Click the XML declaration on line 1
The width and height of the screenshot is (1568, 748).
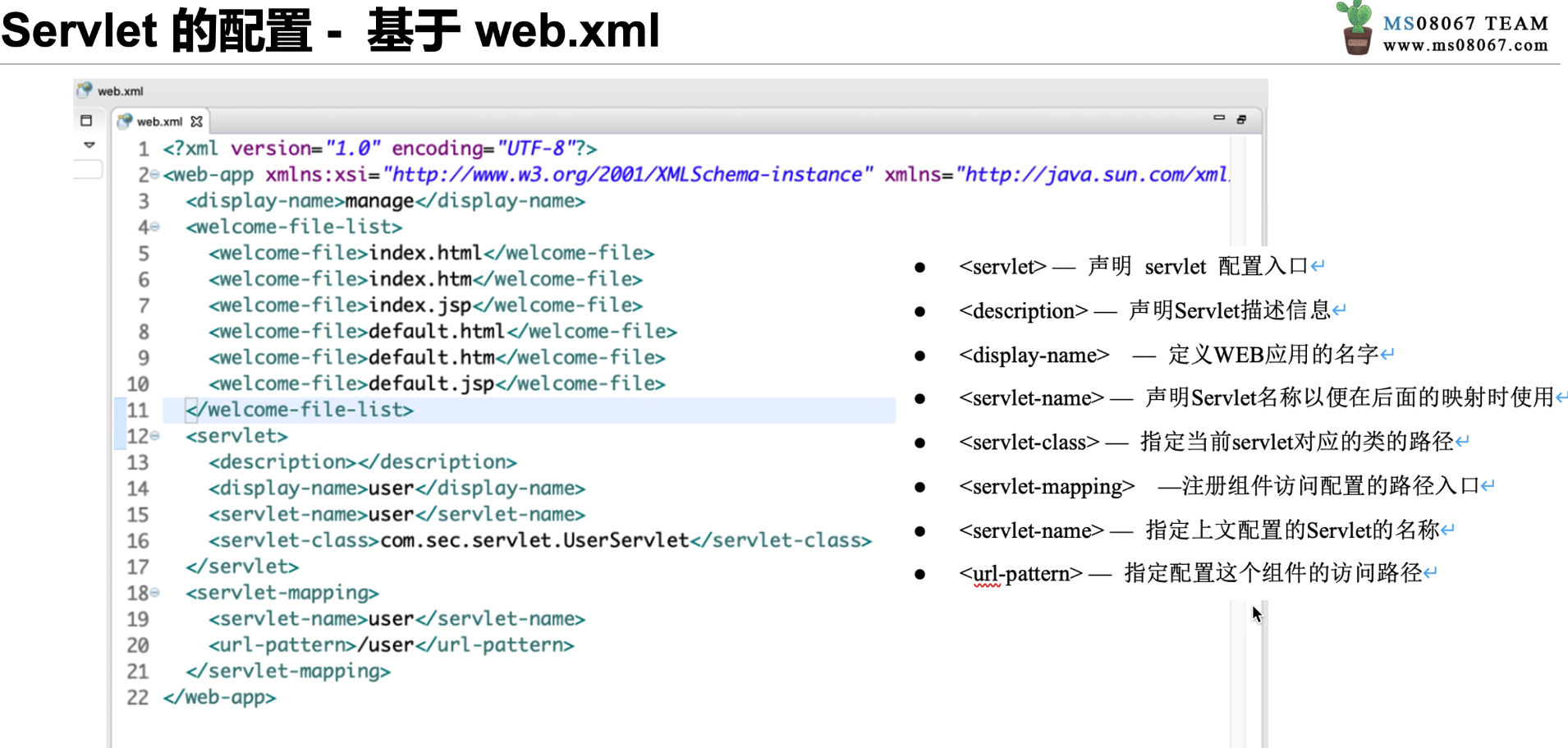coord(380,149)
